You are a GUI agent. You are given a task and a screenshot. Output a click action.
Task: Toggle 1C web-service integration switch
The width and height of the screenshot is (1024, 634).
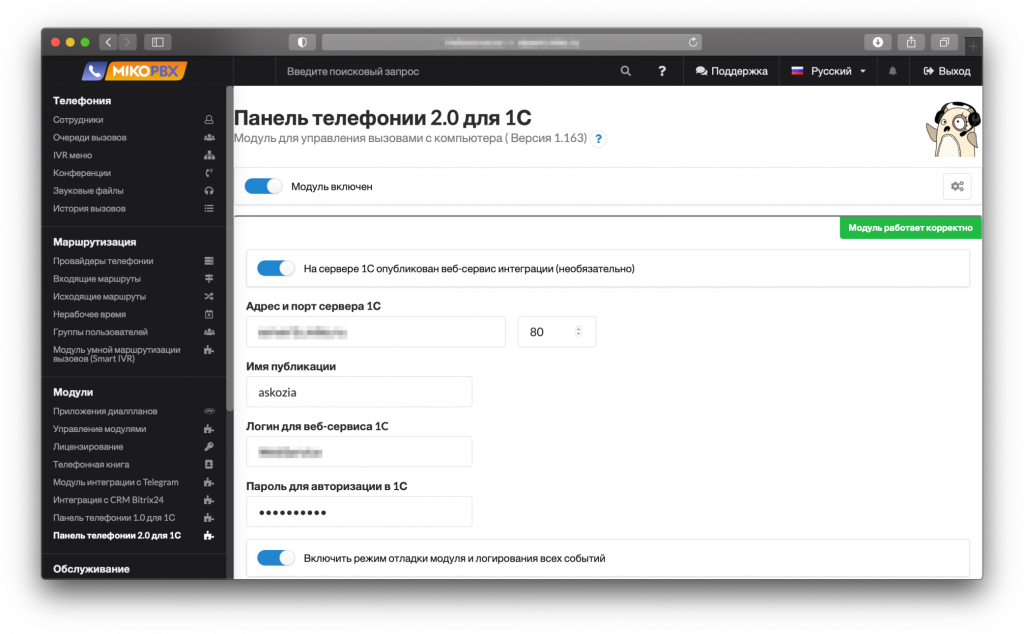[276, 268]
